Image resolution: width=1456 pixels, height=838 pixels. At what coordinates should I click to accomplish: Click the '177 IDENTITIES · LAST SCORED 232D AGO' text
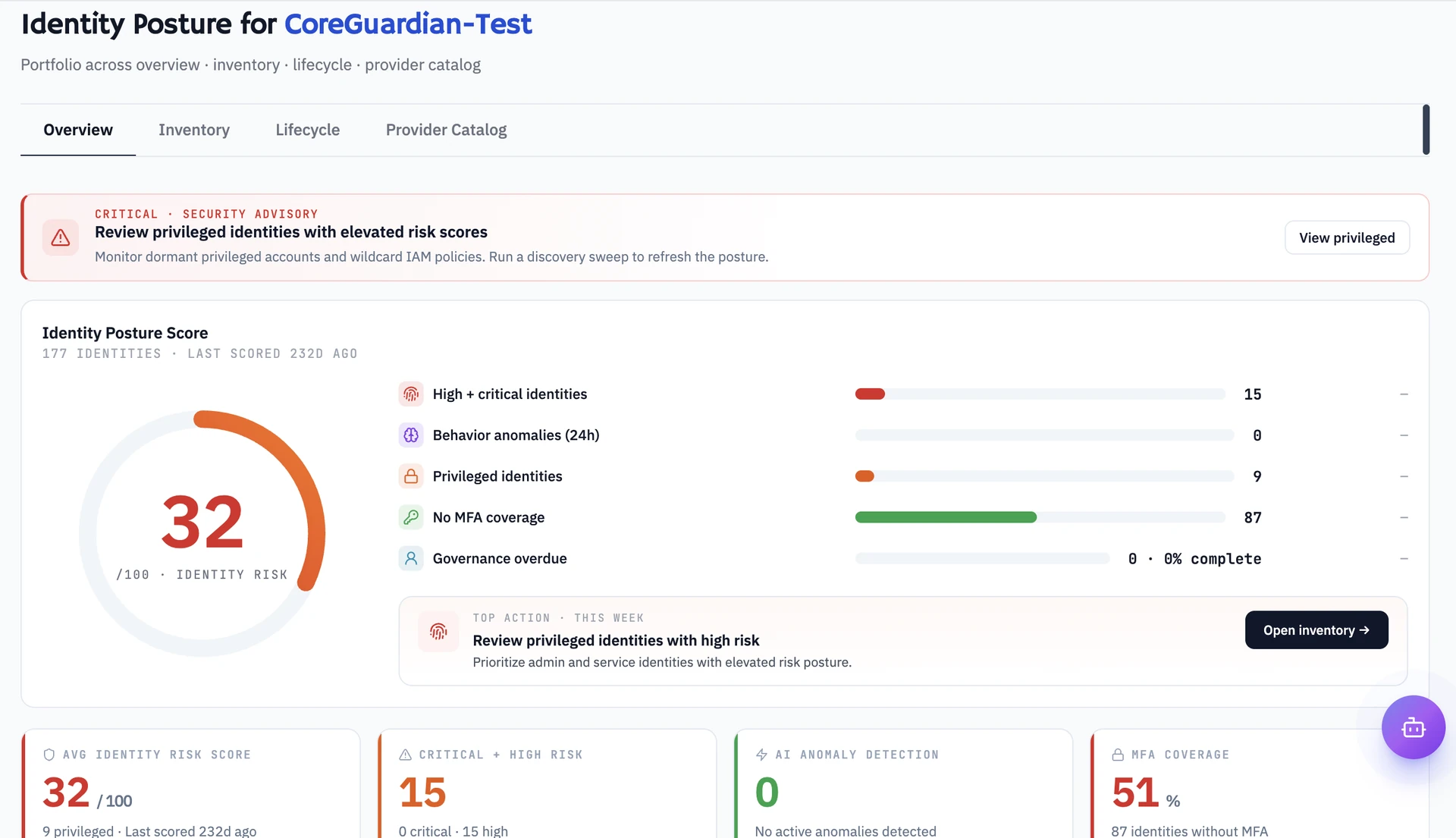[200, 353]
